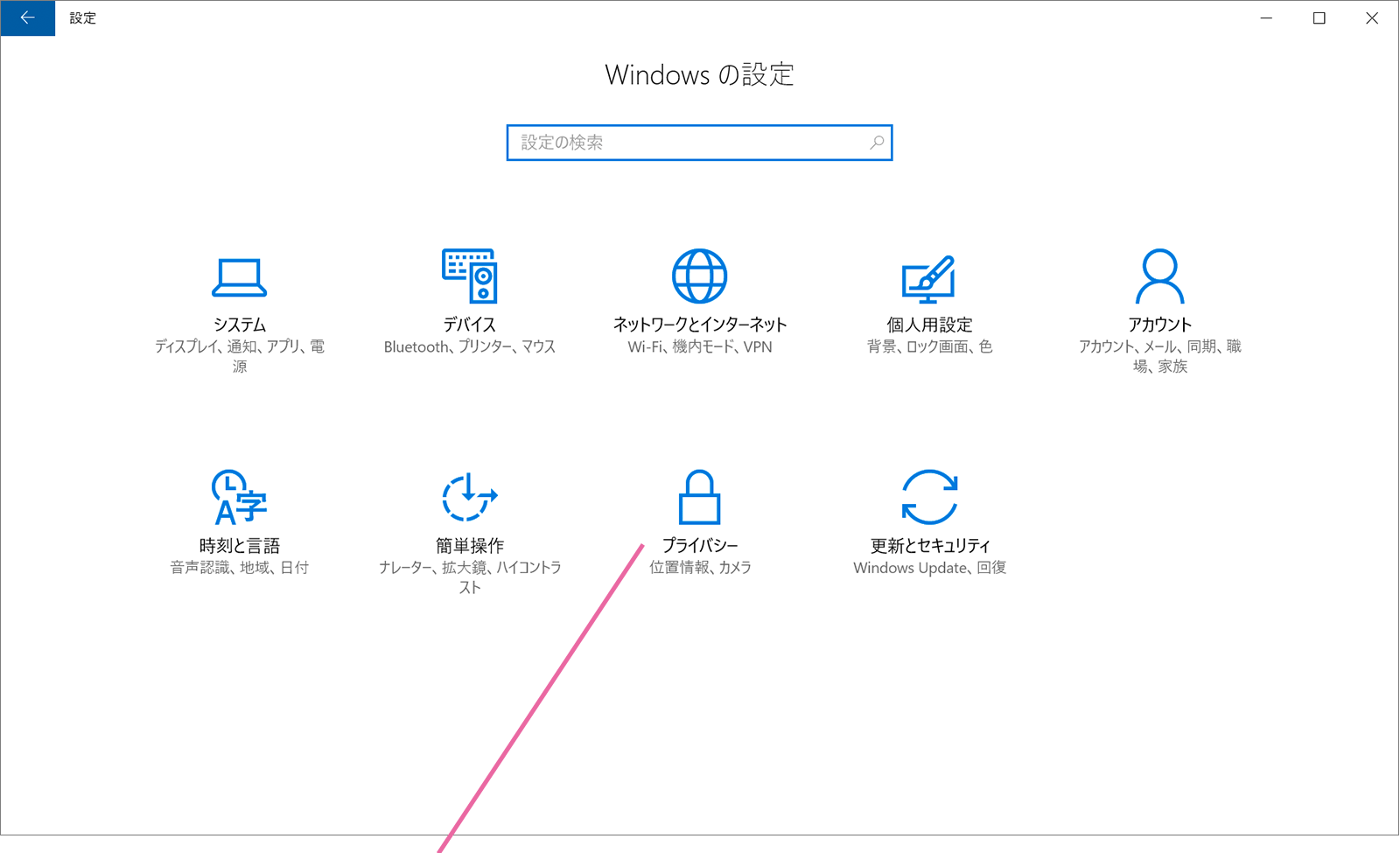Click the デバイス label

pyautogui.click(x=470, y=325)
